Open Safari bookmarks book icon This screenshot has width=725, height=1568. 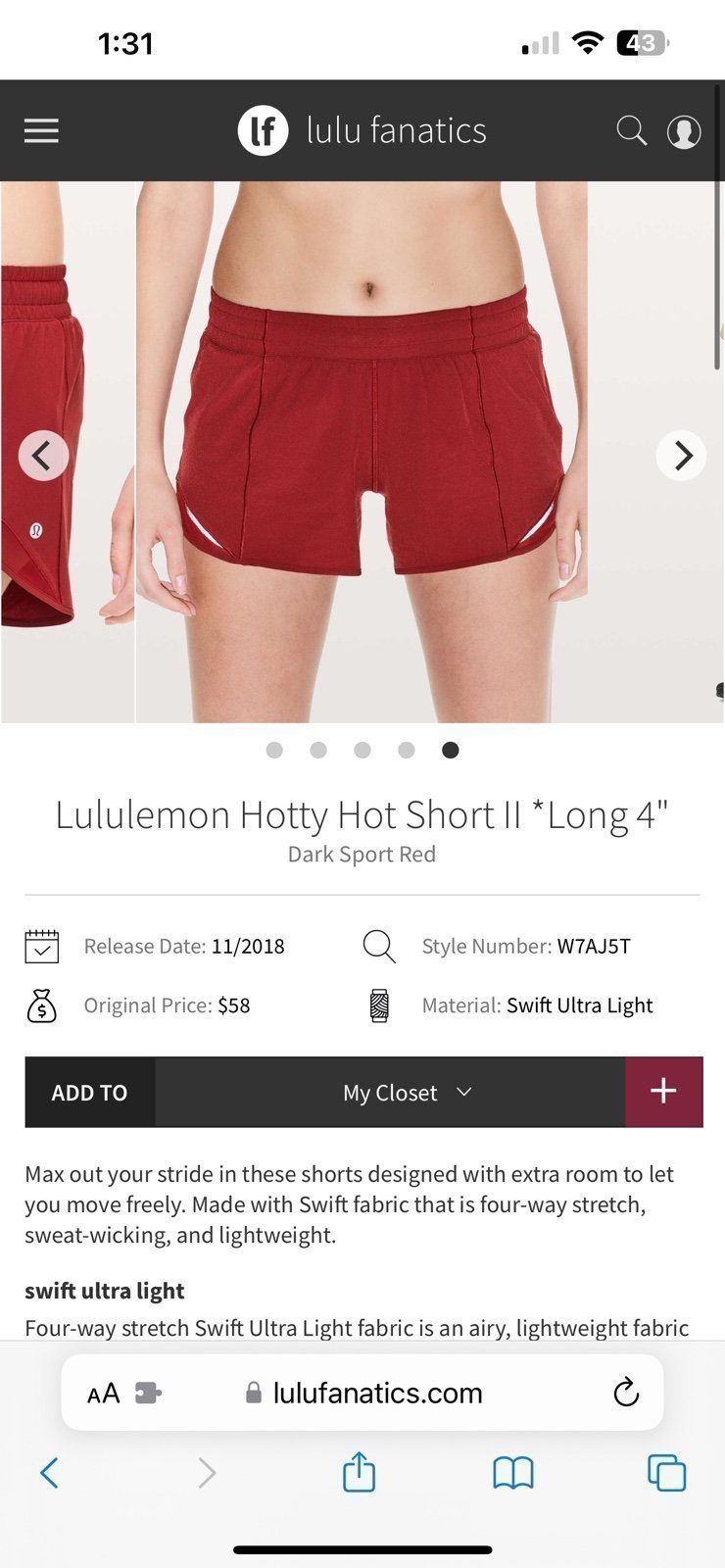click(x=512, y=1472)
